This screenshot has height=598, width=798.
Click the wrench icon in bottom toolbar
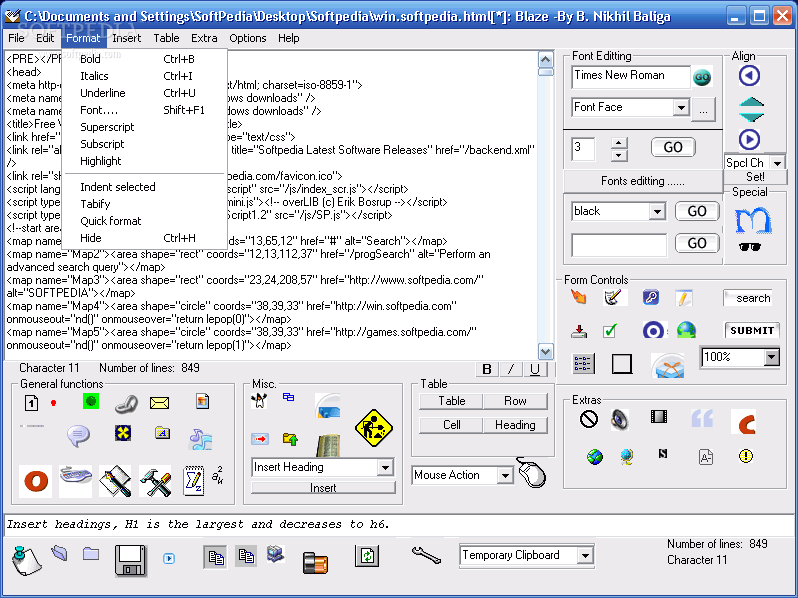tap(426, 555)
